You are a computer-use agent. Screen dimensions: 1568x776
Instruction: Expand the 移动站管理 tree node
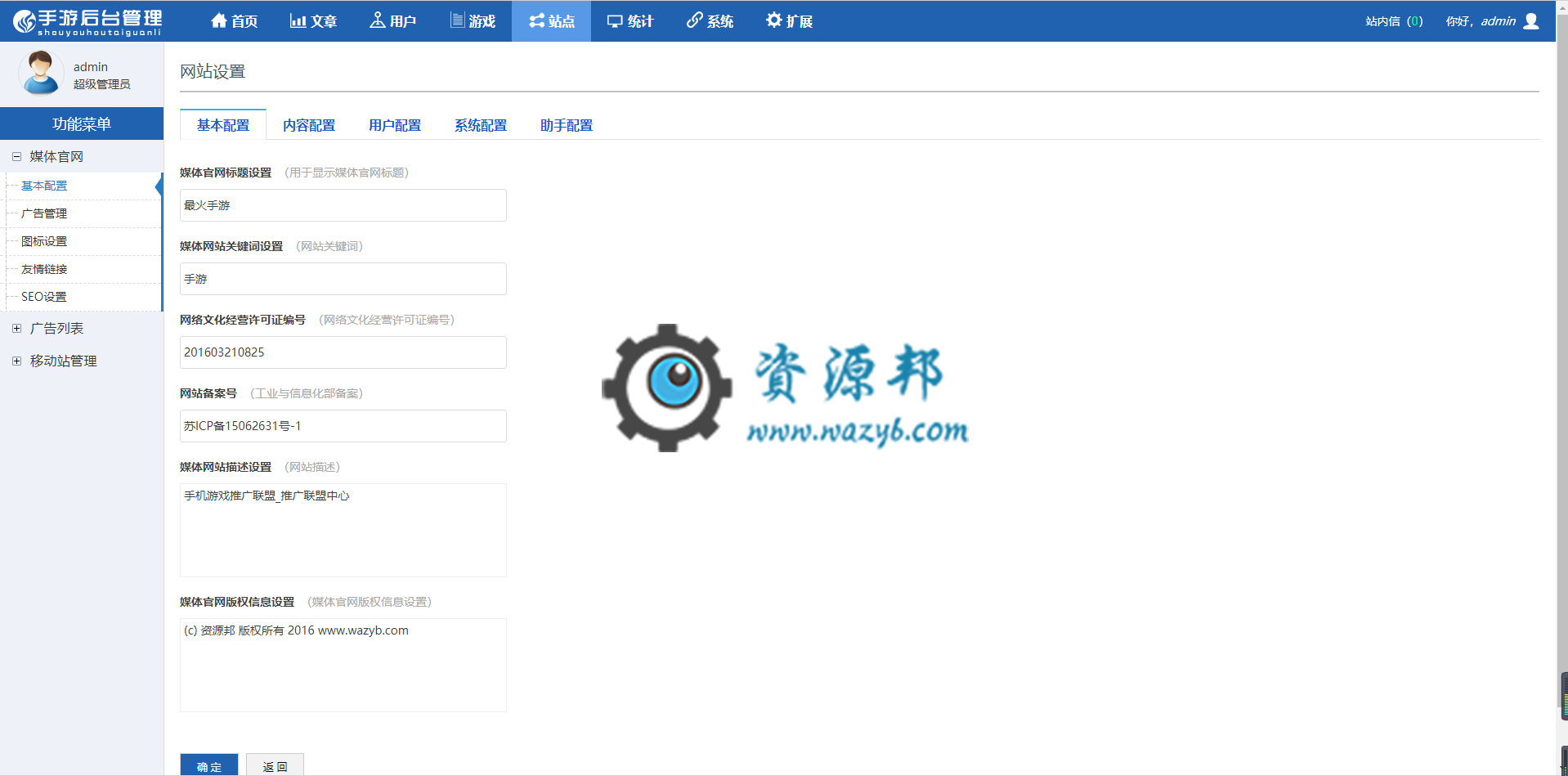coord(16,361)
